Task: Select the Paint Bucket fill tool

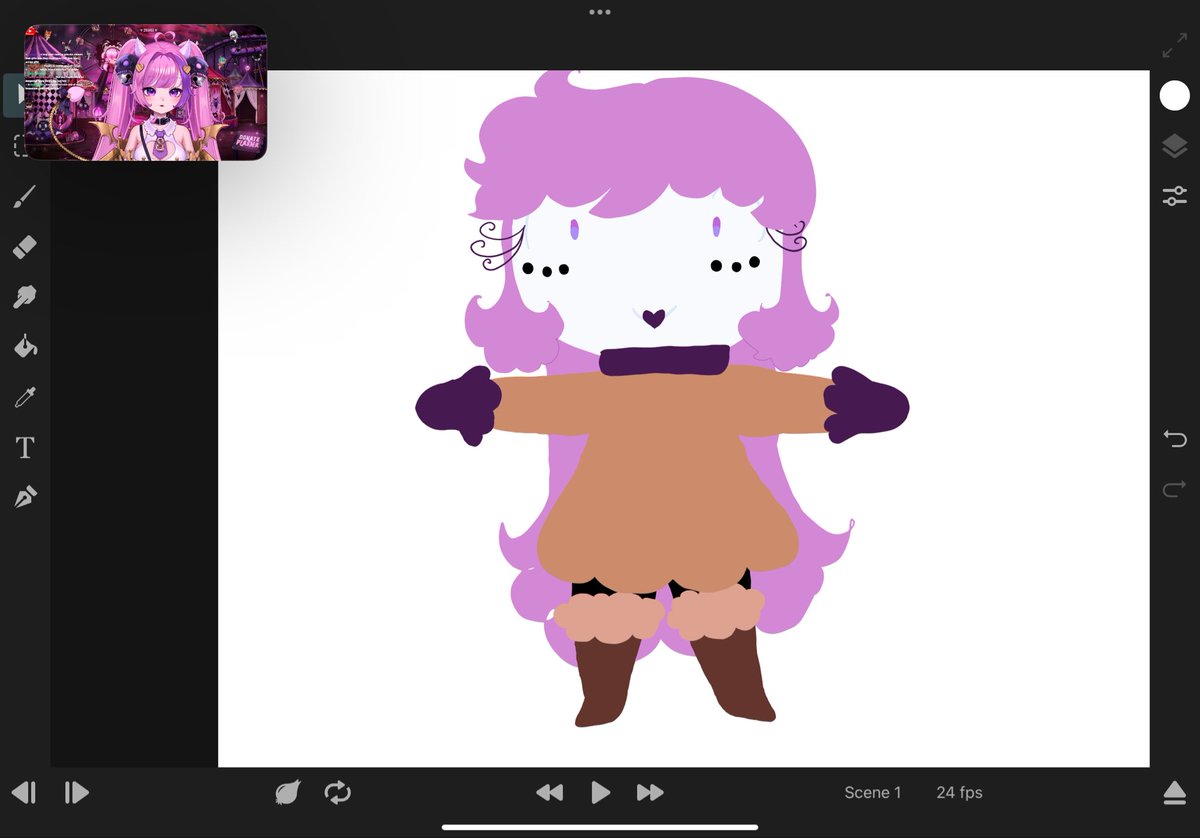Action: pyautogui.click(x=25, y=347)
